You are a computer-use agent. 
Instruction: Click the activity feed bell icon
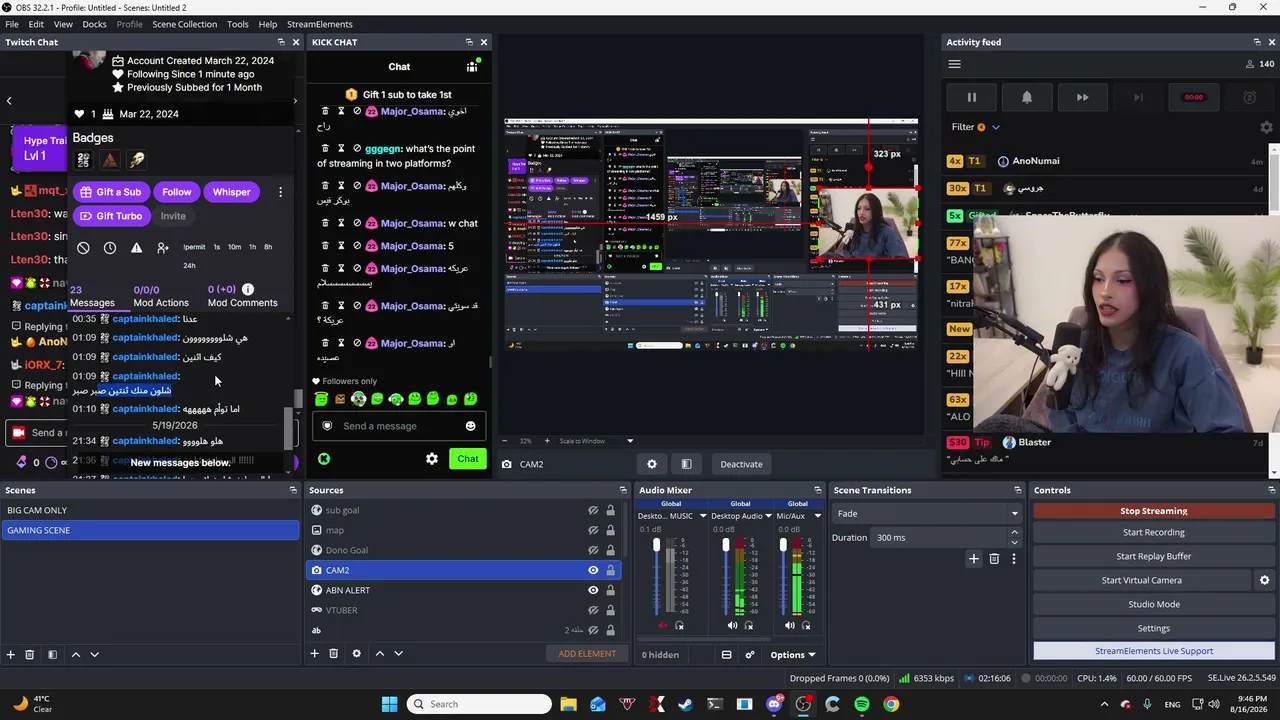[x=1026, y=97]
